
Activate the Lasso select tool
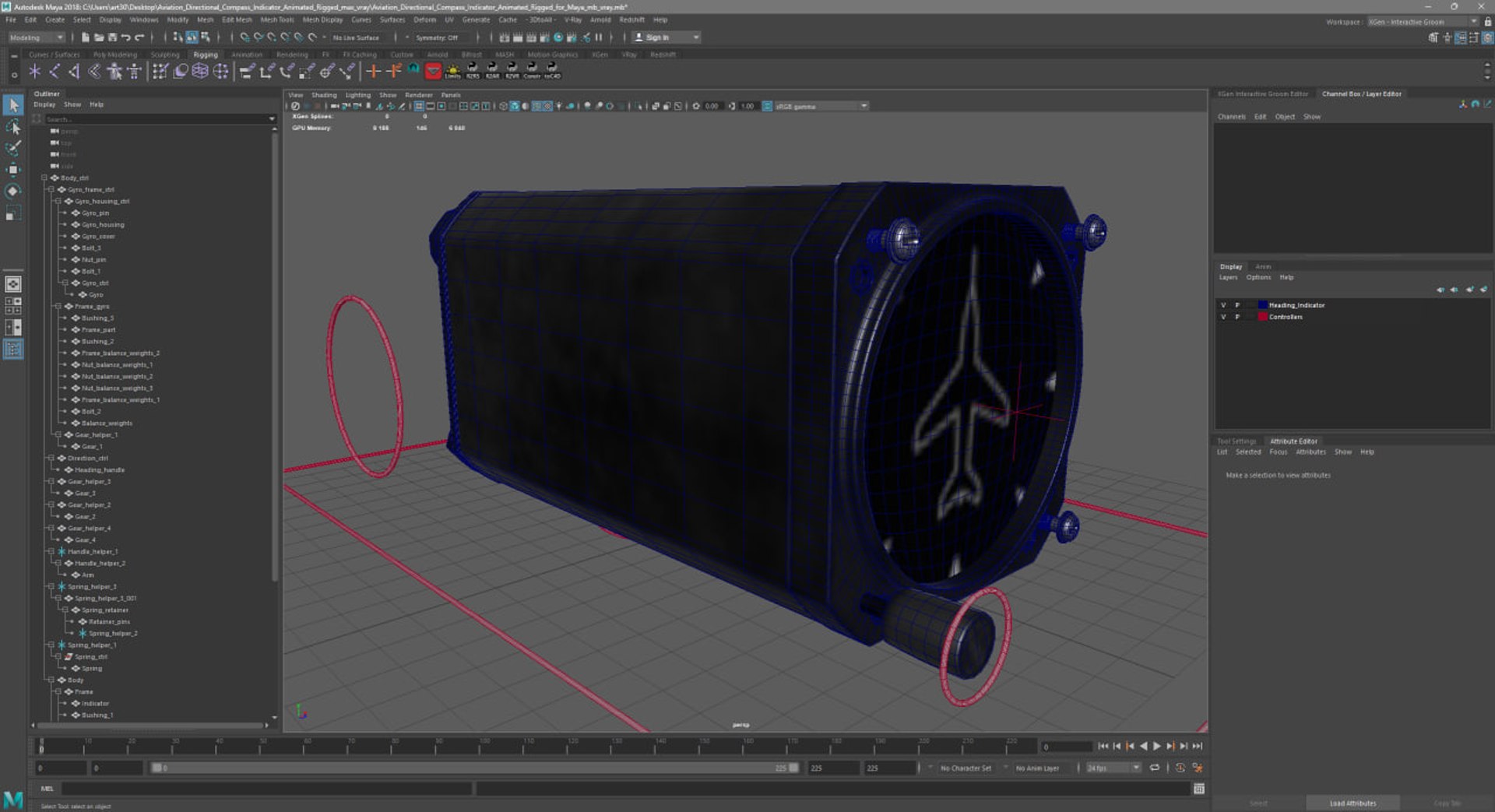point(13,127)
